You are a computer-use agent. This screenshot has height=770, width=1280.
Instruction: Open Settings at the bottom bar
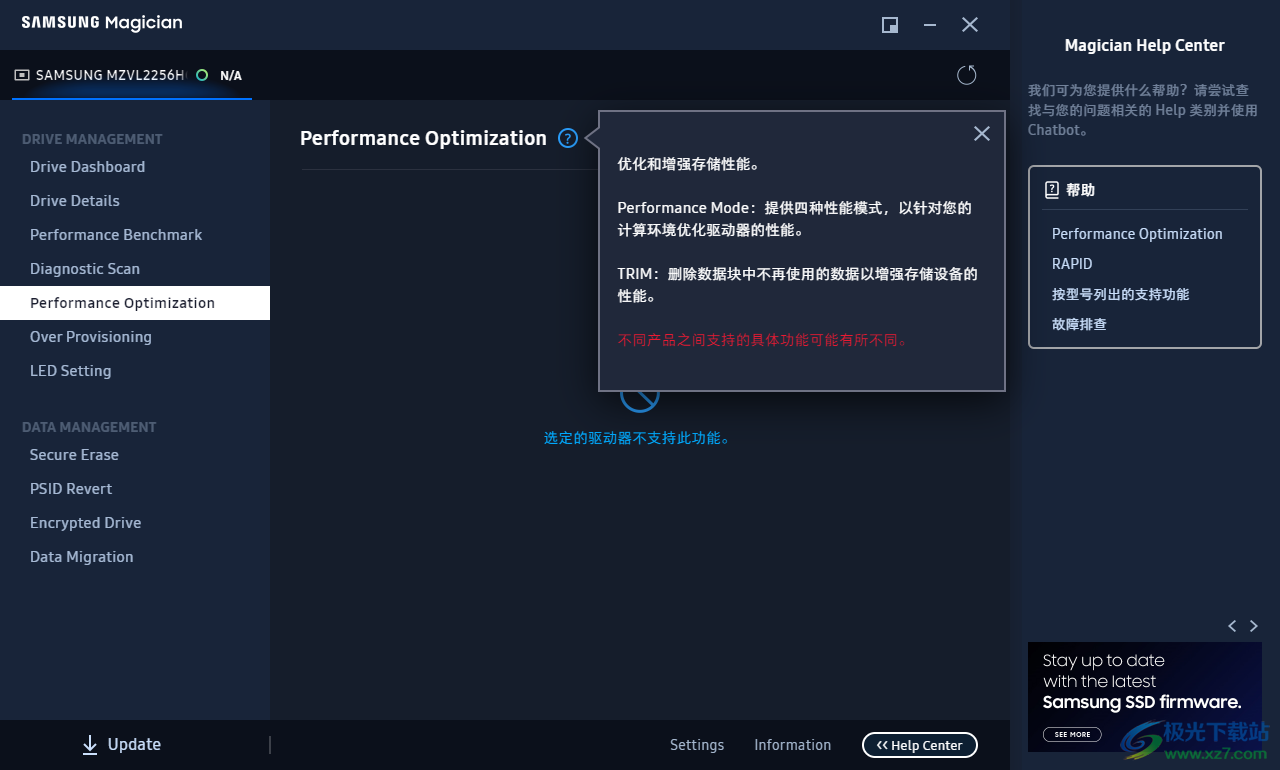point(697,745)
